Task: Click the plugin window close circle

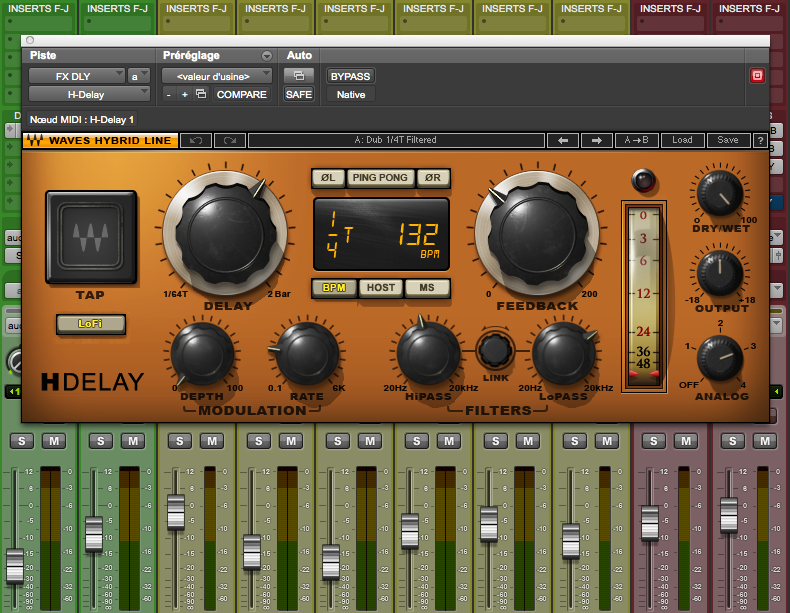Action: click(30, 40)
